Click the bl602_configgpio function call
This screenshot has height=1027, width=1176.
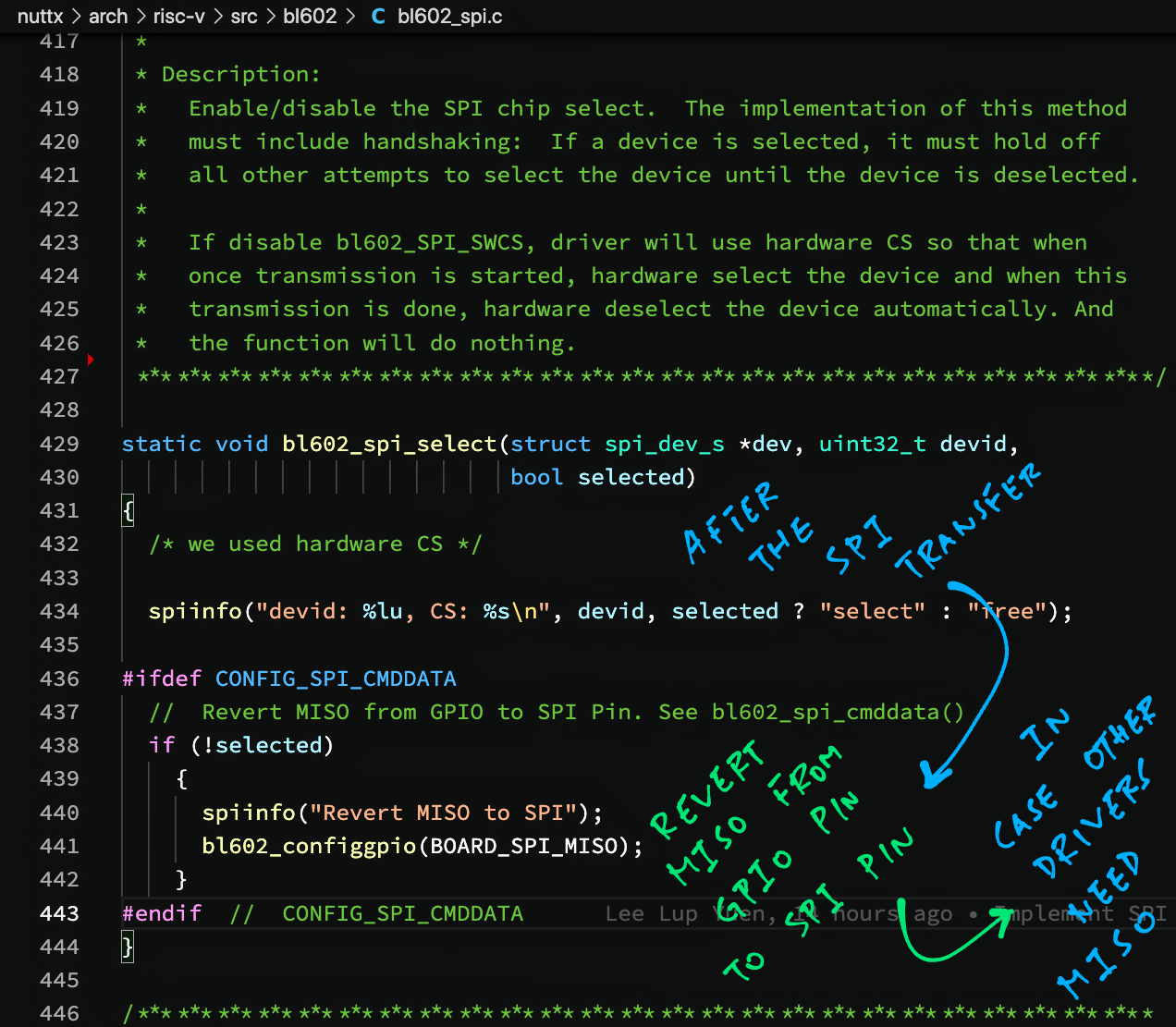pos(309,846)
